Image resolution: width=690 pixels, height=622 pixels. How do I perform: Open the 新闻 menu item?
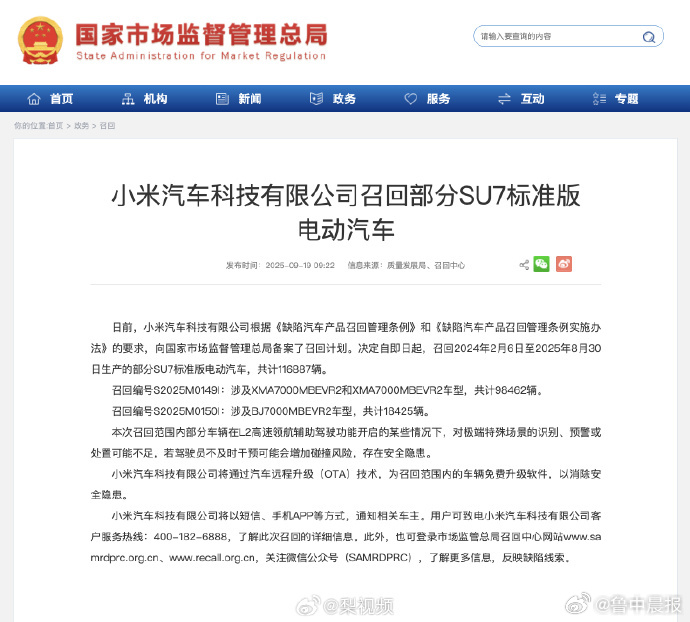[250, 99]
